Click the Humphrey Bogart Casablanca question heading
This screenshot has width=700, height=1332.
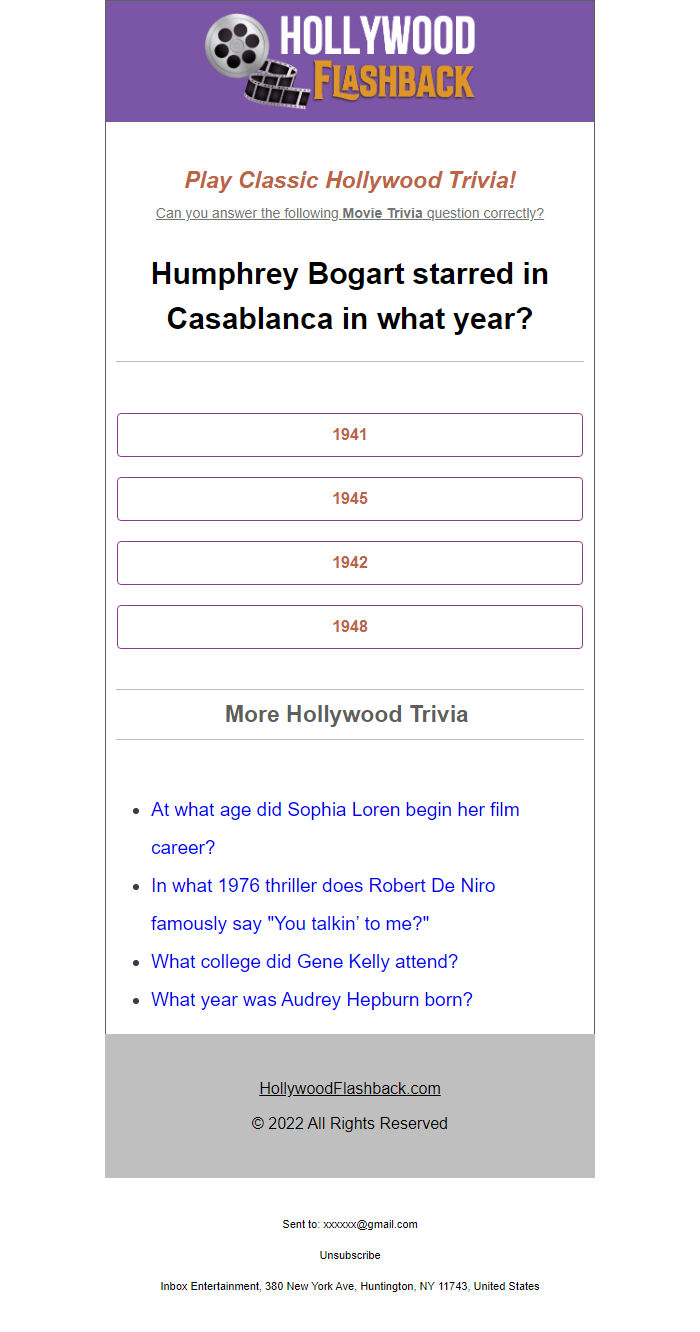point(350,296)
